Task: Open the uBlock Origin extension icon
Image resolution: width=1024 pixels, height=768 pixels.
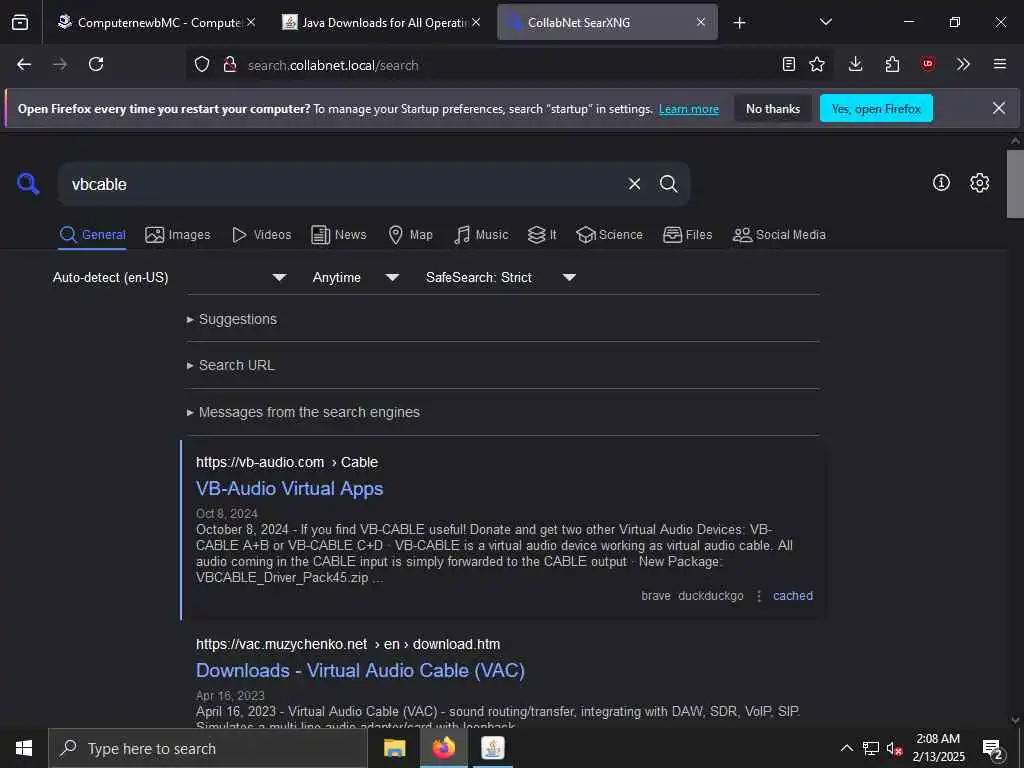Action: point(927,64)
